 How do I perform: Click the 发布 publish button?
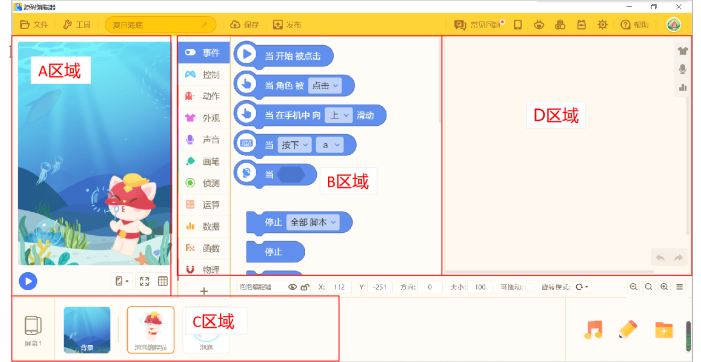pyautogui.click(x=287, y=25)
